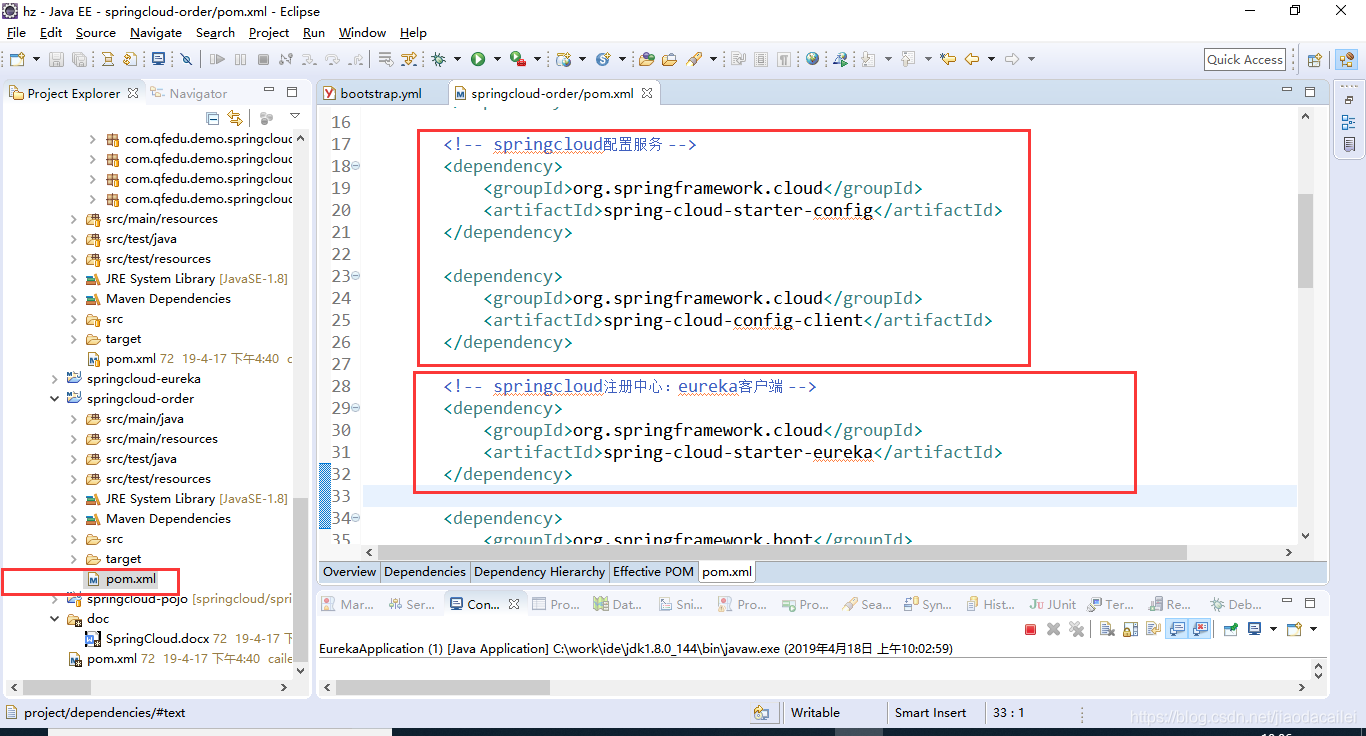Click the Save toolbar icon
Screen dimensions: 1366x736
[x=56, y=59]
